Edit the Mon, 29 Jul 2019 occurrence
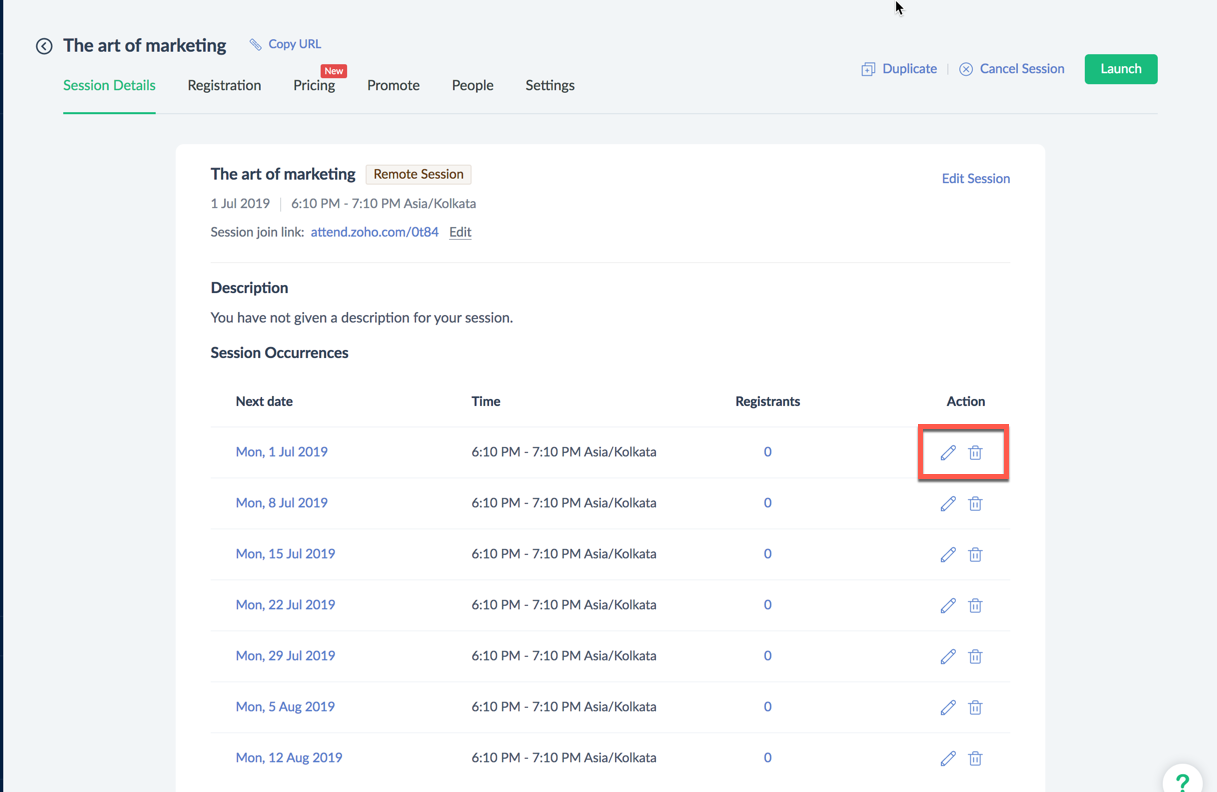Image resolution: width=1217 pixels, height=792 pixels. [x=948, y=656]
